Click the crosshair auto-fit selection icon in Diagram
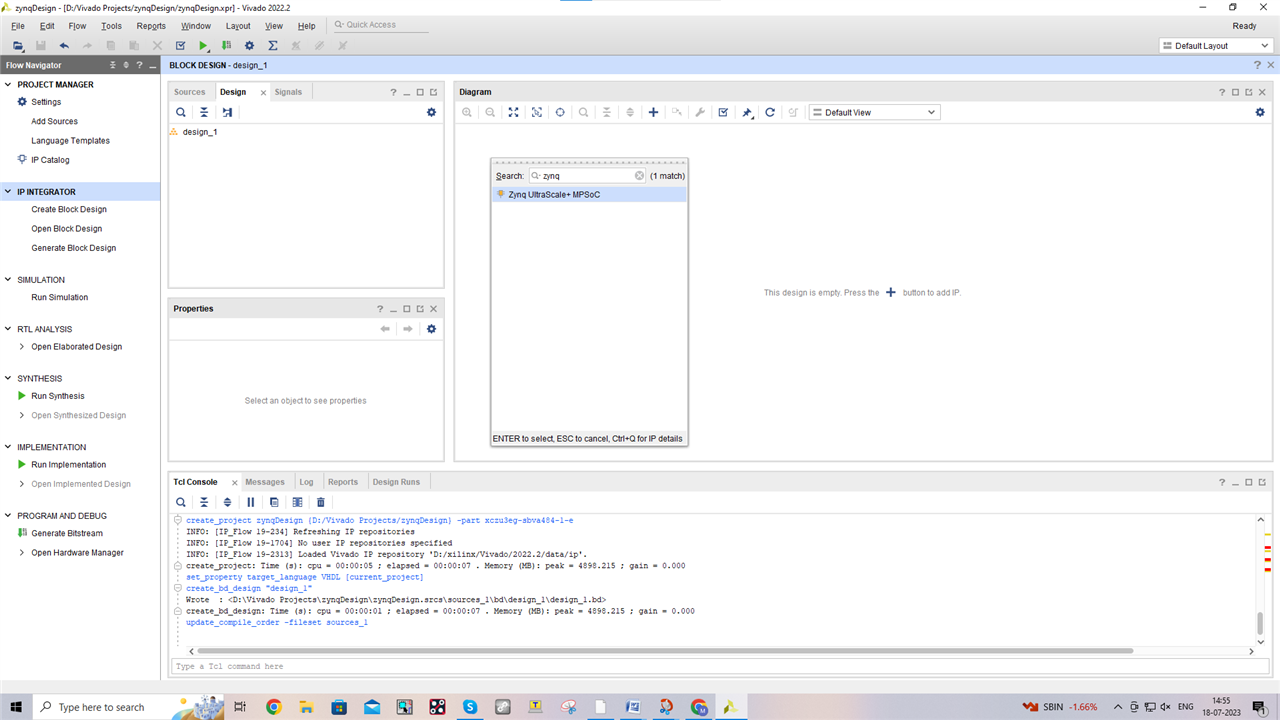The height and width of the screenshot is (720, 1280). (560, 112)
